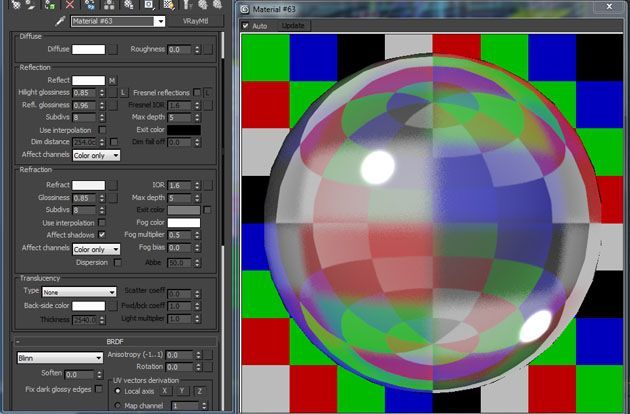Click the Back-side color map slot button
Image resolution: width=630 pixels, height=414 pixels.
(113, 306)
